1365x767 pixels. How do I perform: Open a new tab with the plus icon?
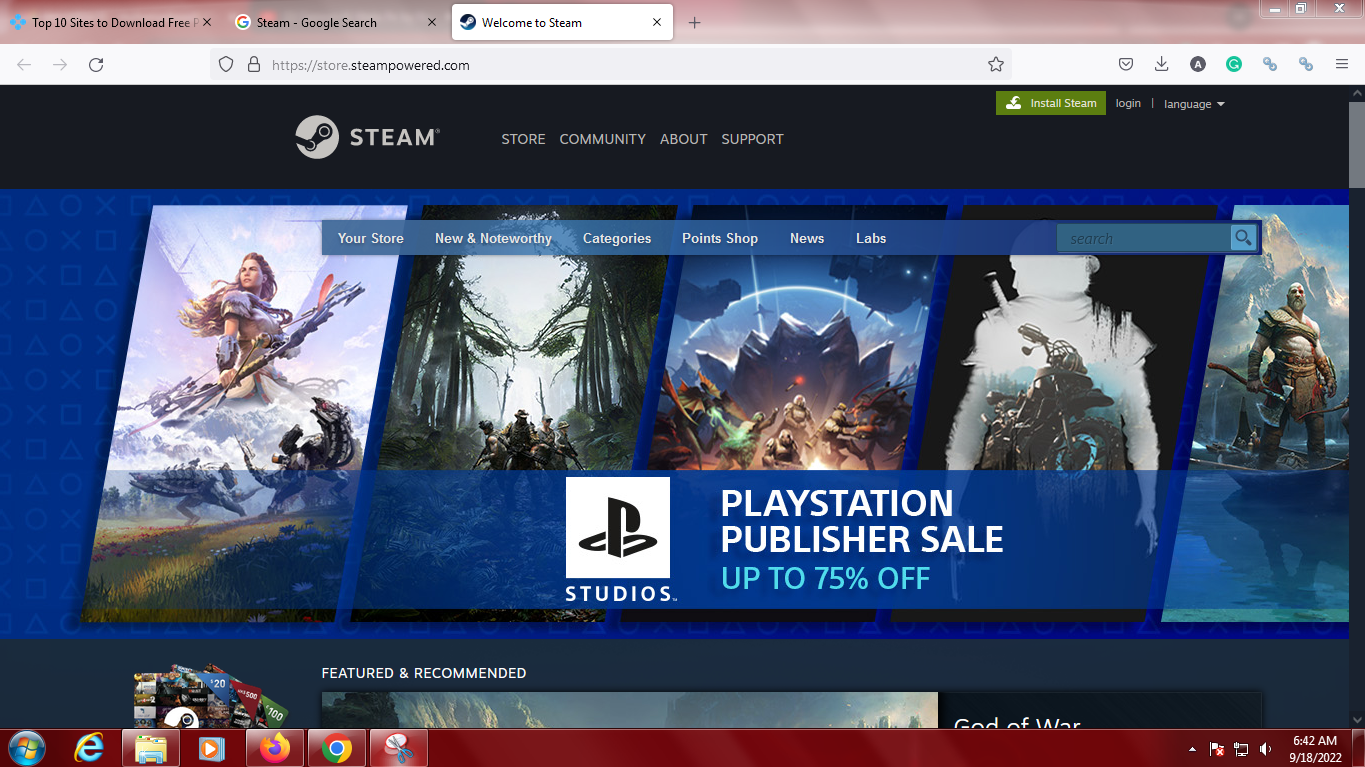[694, 22]
